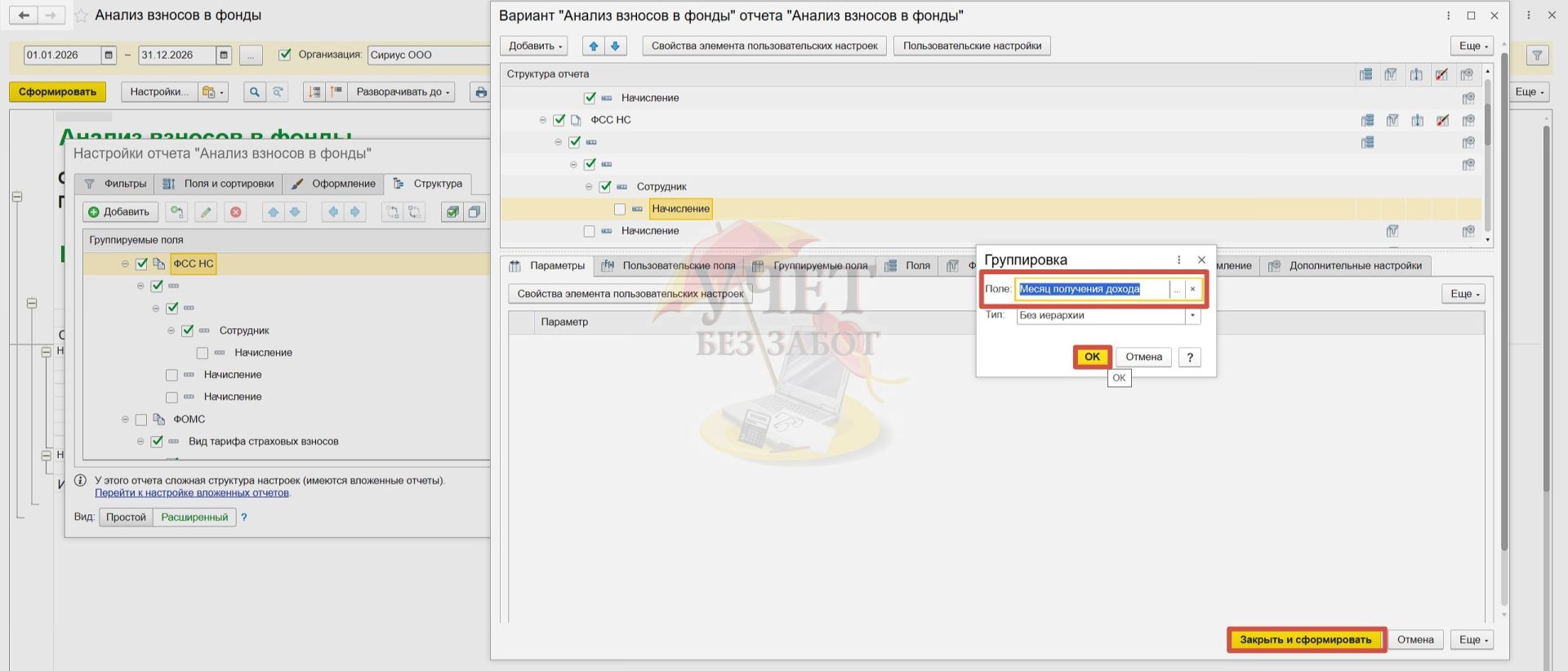
Task: Open the Параметры tab
Action: click(547, 266)
